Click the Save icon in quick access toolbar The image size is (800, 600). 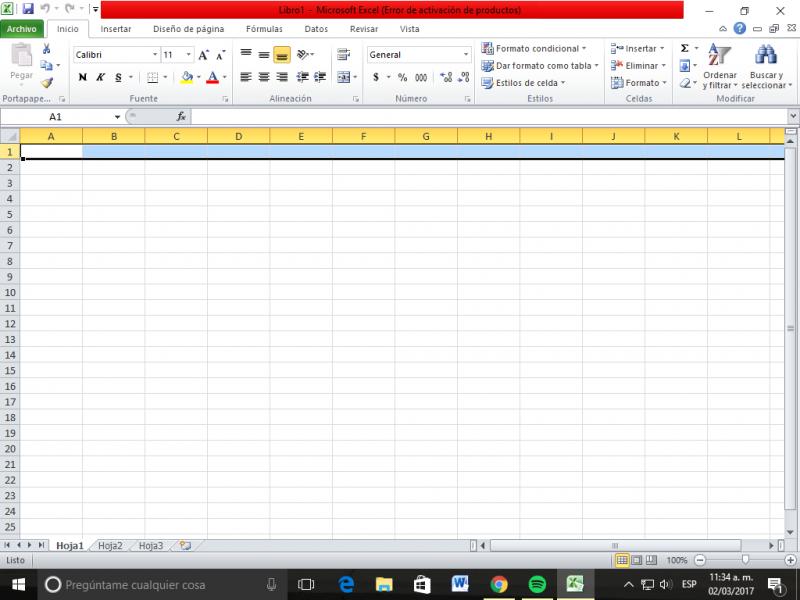pyautogui.click(x=28, y=9)
